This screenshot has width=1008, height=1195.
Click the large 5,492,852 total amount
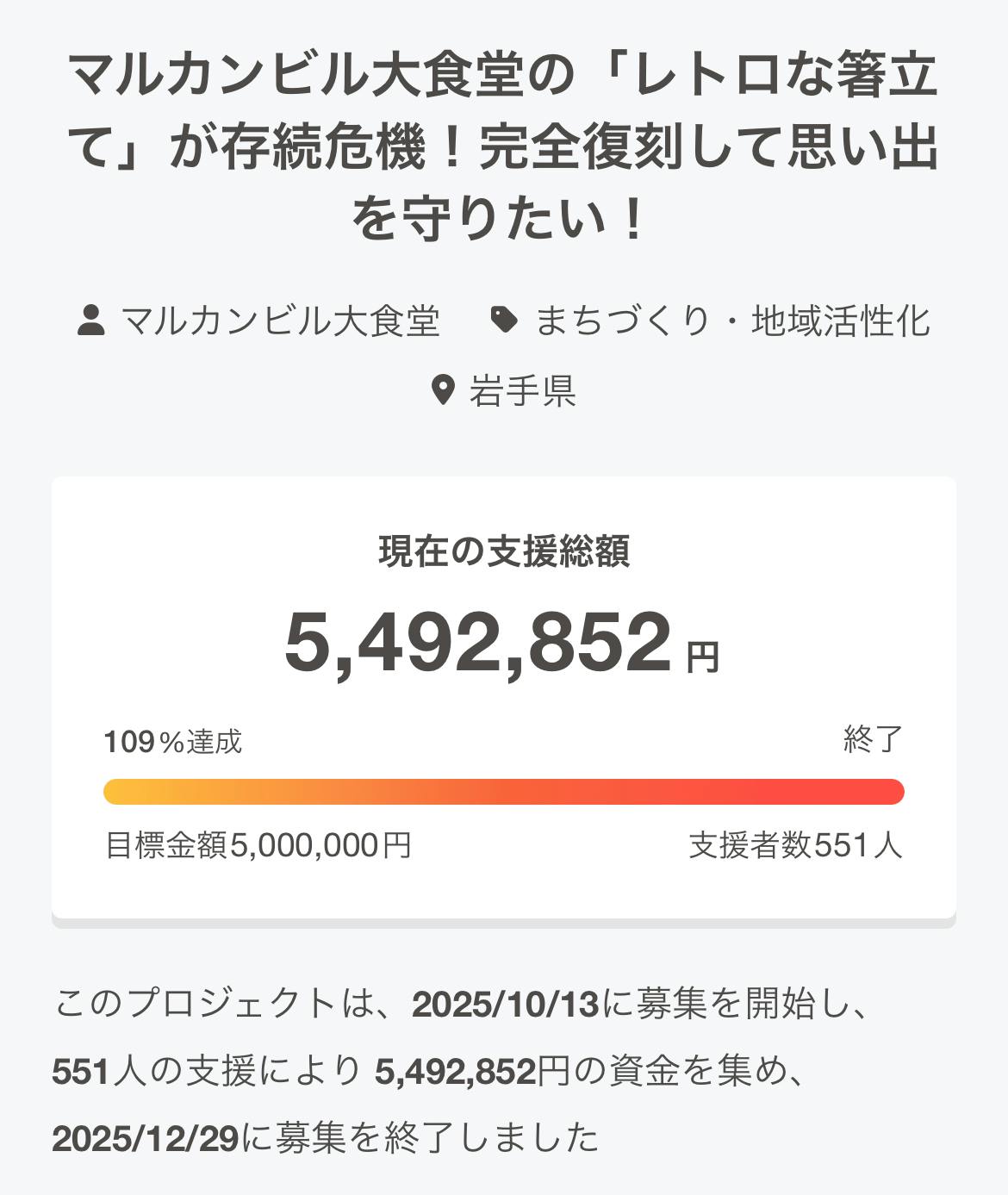[x=477, y=643]
